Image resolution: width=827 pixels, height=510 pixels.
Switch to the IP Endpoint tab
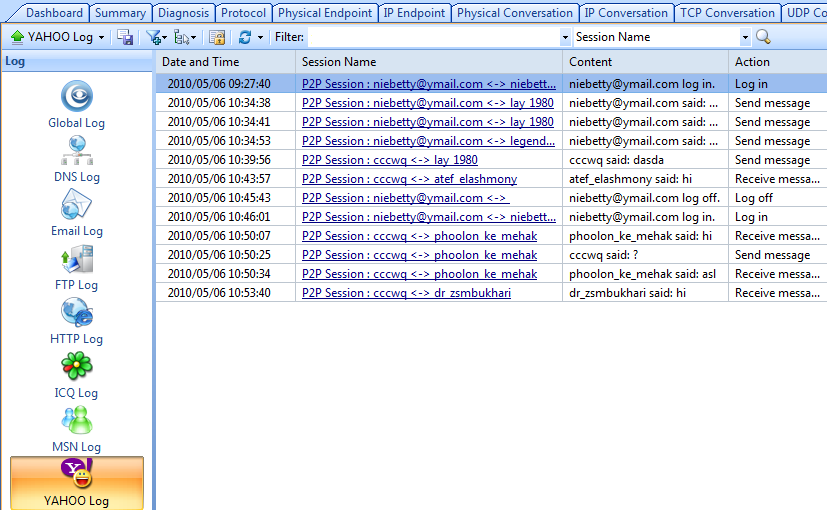[414, 13]
